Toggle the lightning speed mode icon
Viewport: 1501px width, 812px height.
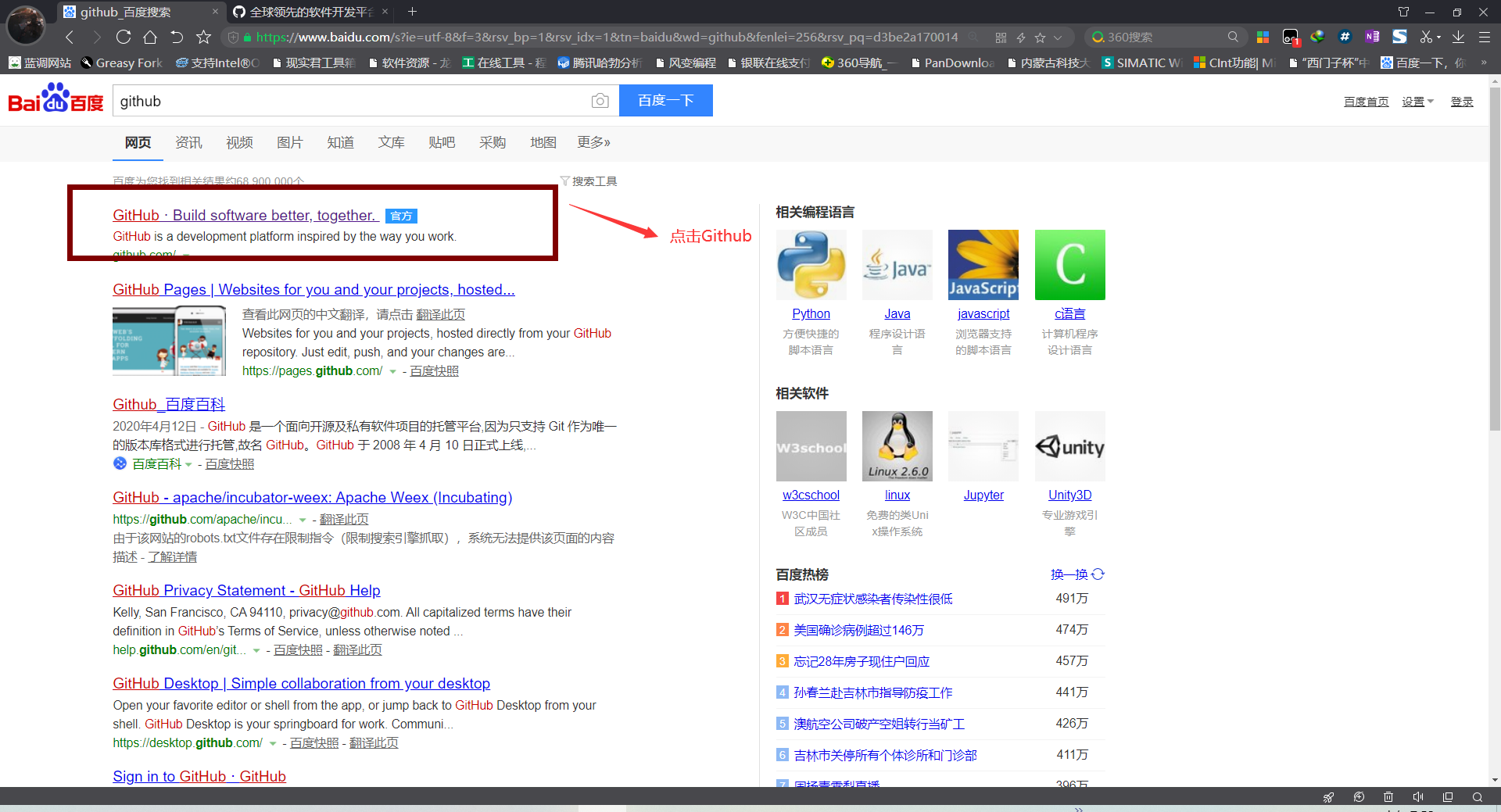1021,38
